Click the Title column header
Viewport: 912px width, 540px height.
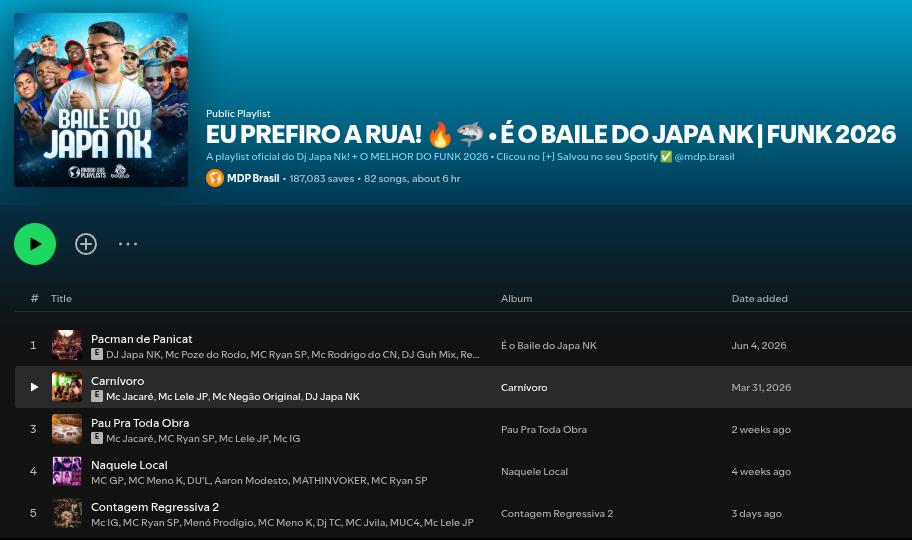61,299
